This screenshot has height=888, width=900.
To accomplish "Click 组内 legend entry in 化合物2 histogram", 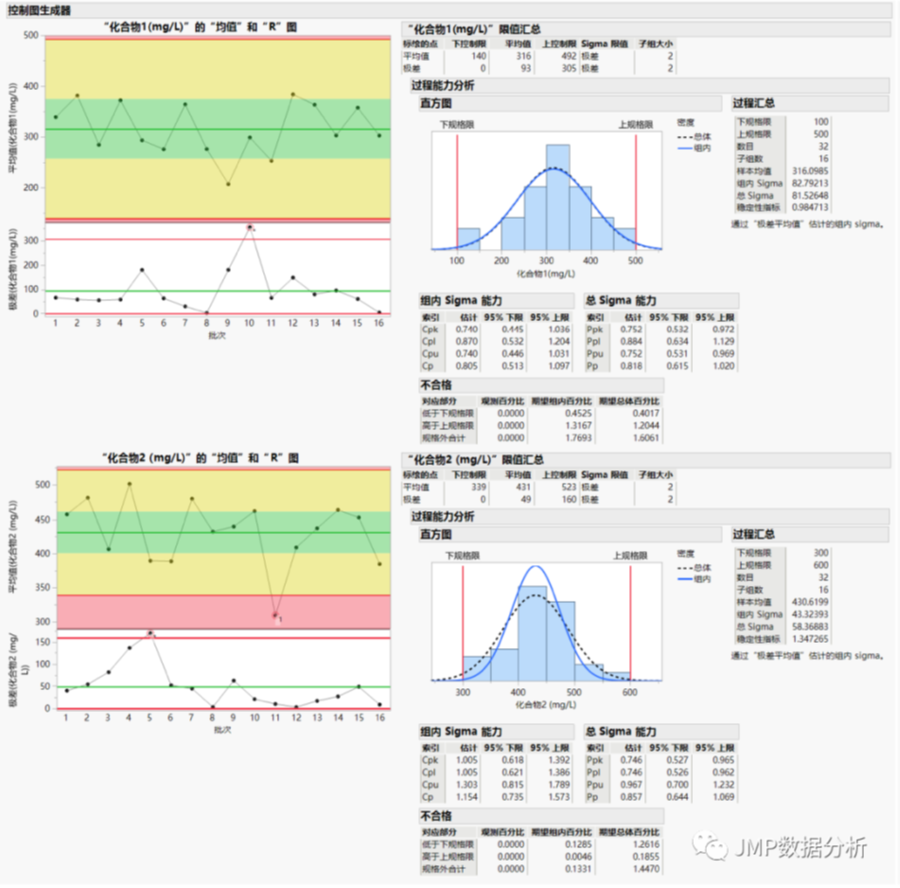I will click(695, 579).
